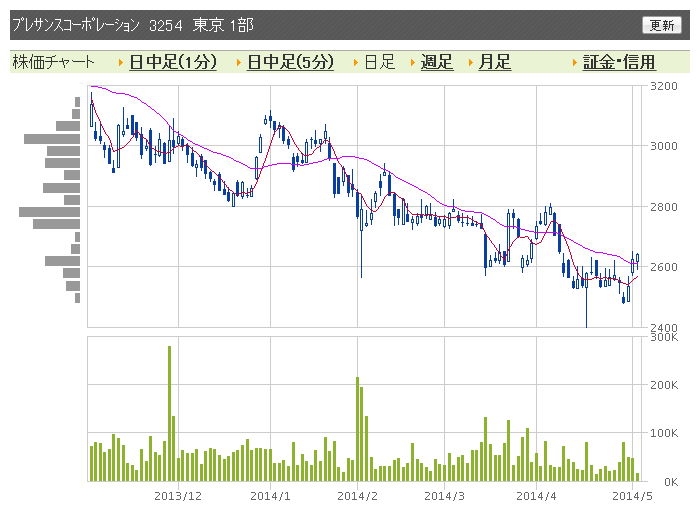Click the 2014/1 date axis label
Viewport: 697px width, 516px height.
click(x=270, y=496)
